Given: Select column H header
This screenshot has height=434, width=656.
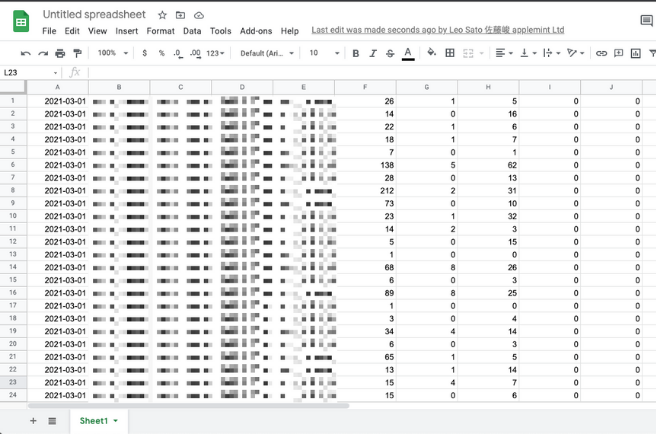Looking at the screenshot, I should point(488,87).
